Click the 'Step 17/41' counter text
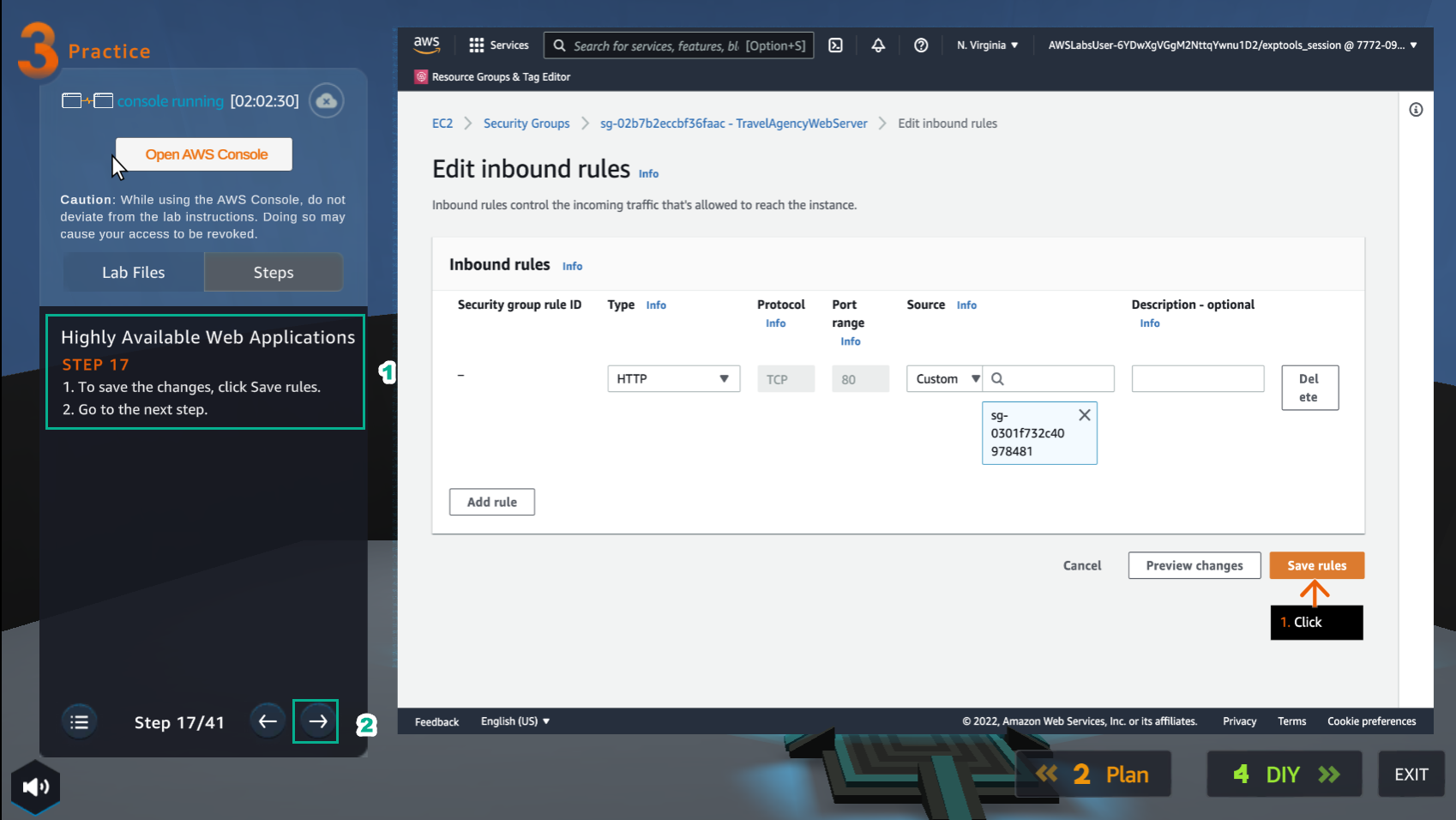The width and height of the screenshot is (1456, 820). [x=179, y=722]
